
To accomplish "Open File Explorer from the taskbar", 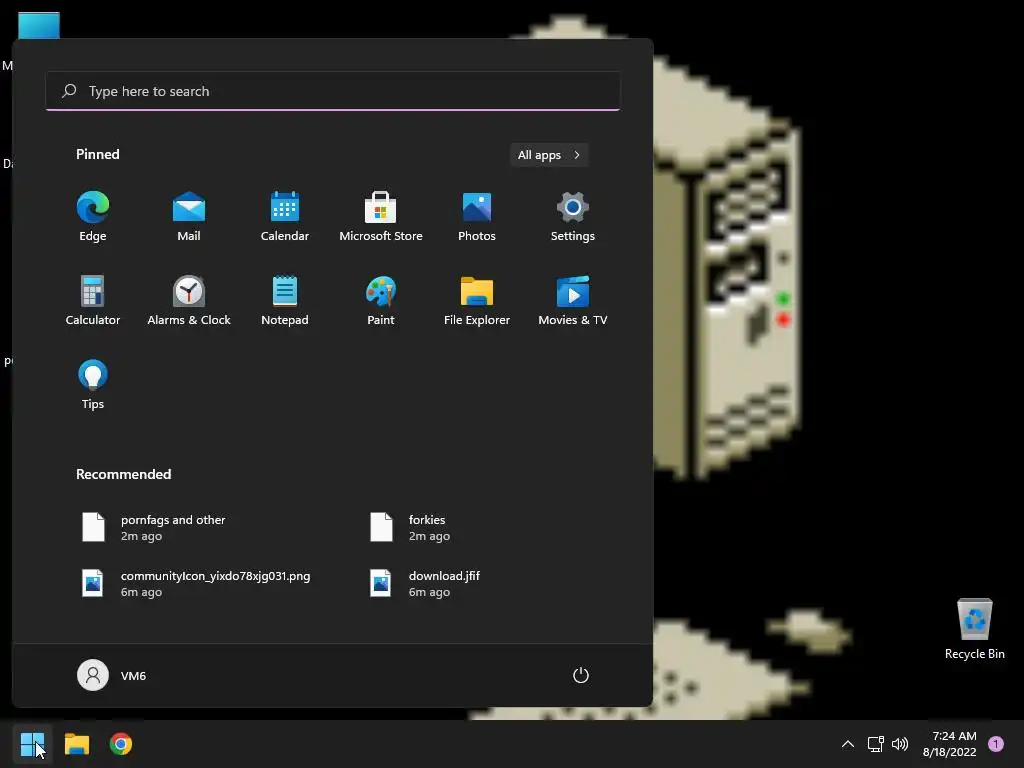I will click(x=76, y=744).
